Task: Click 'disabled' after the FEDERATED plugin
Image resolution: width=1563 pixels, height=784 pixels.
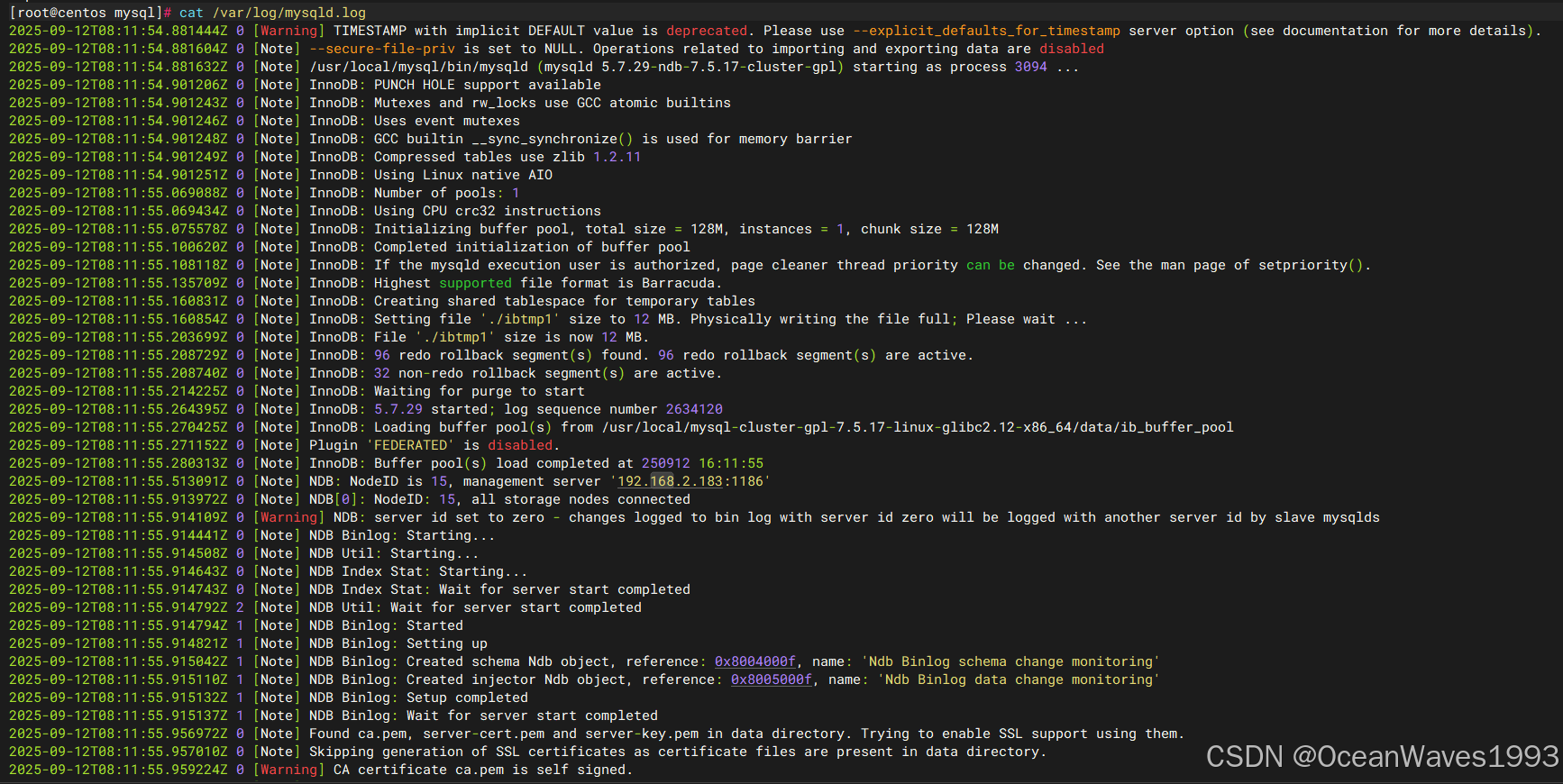Action: coord(520,445)
